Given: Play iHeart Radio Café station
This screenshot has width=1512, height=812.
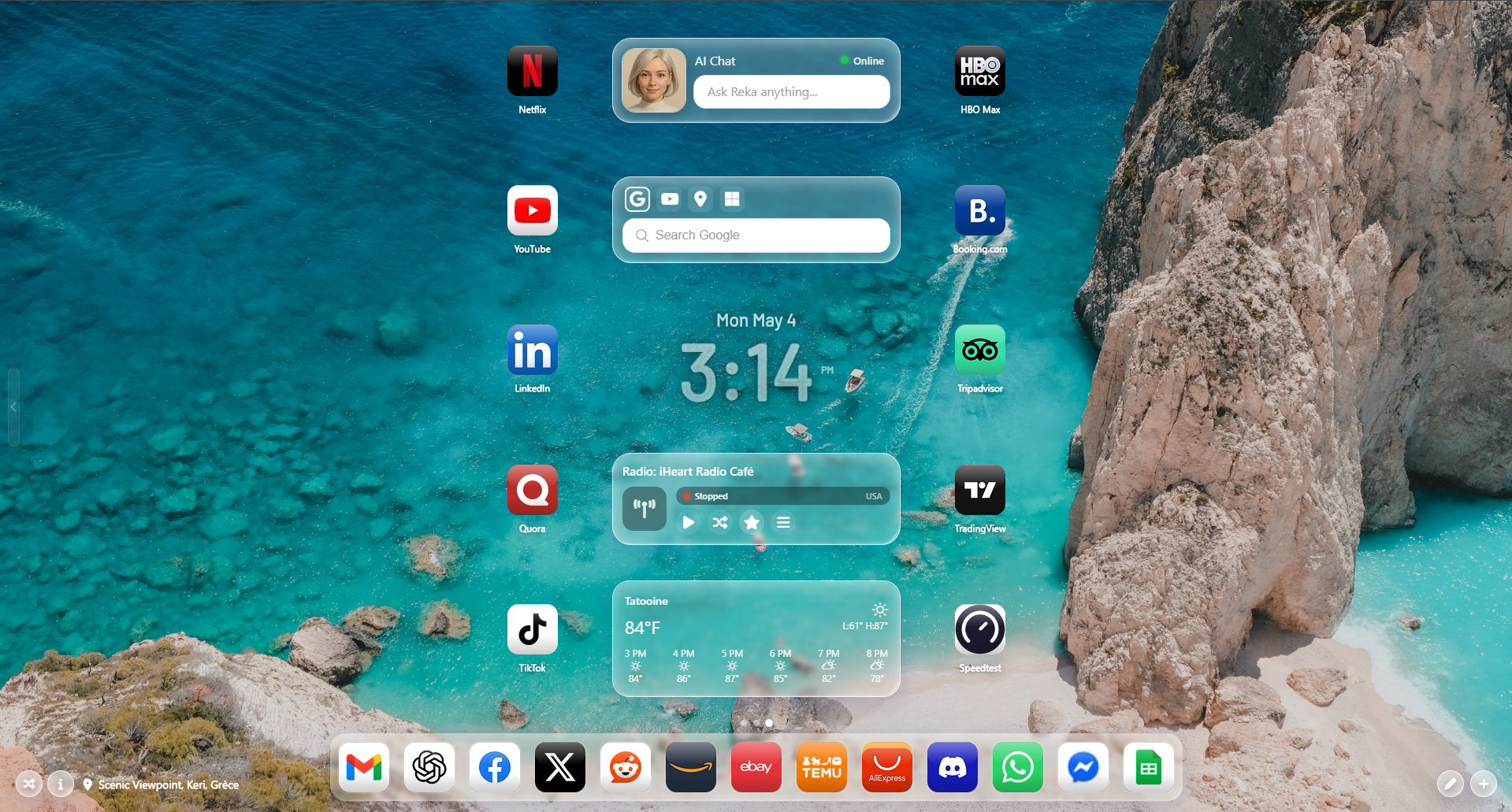Looking at the screenshot, I should 689,522.
